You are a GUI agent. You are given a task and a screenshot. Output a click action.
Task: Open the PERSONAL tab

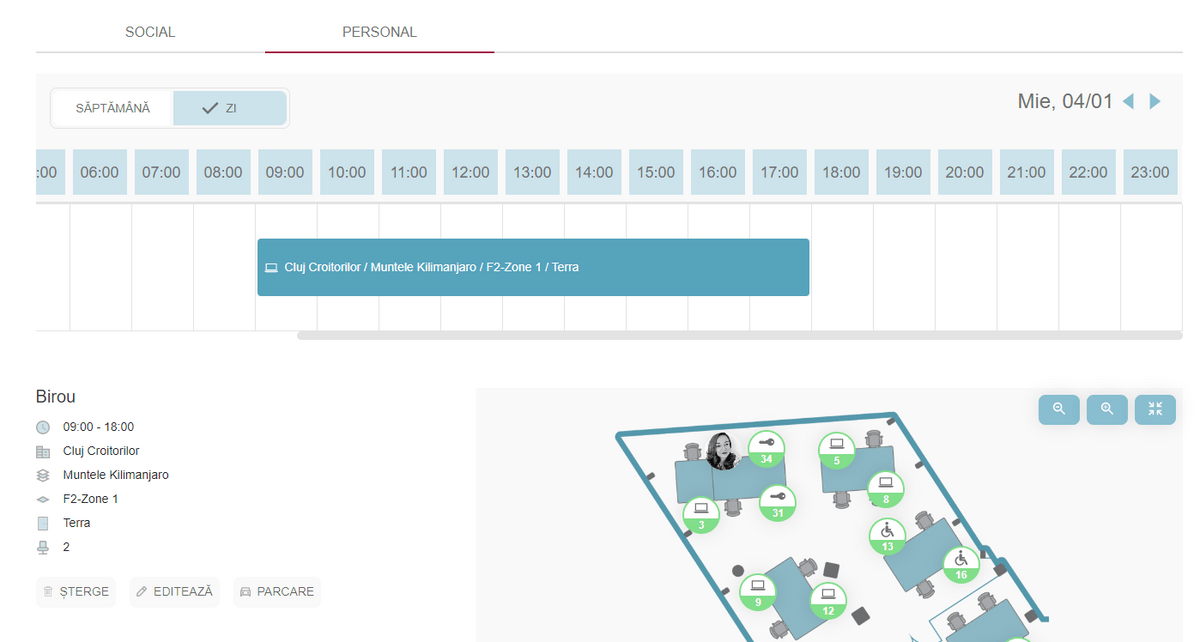[x=379, y=32]
